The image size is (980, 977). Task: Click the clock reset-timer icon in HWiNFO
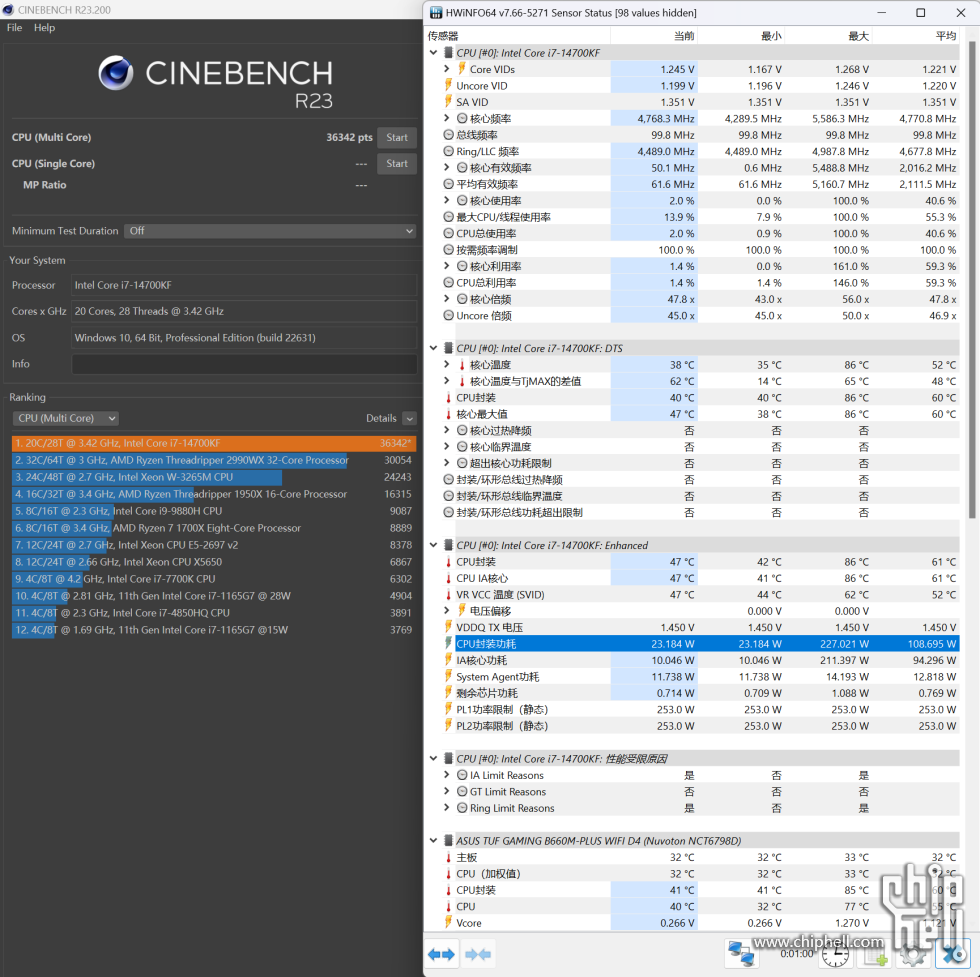835,954
